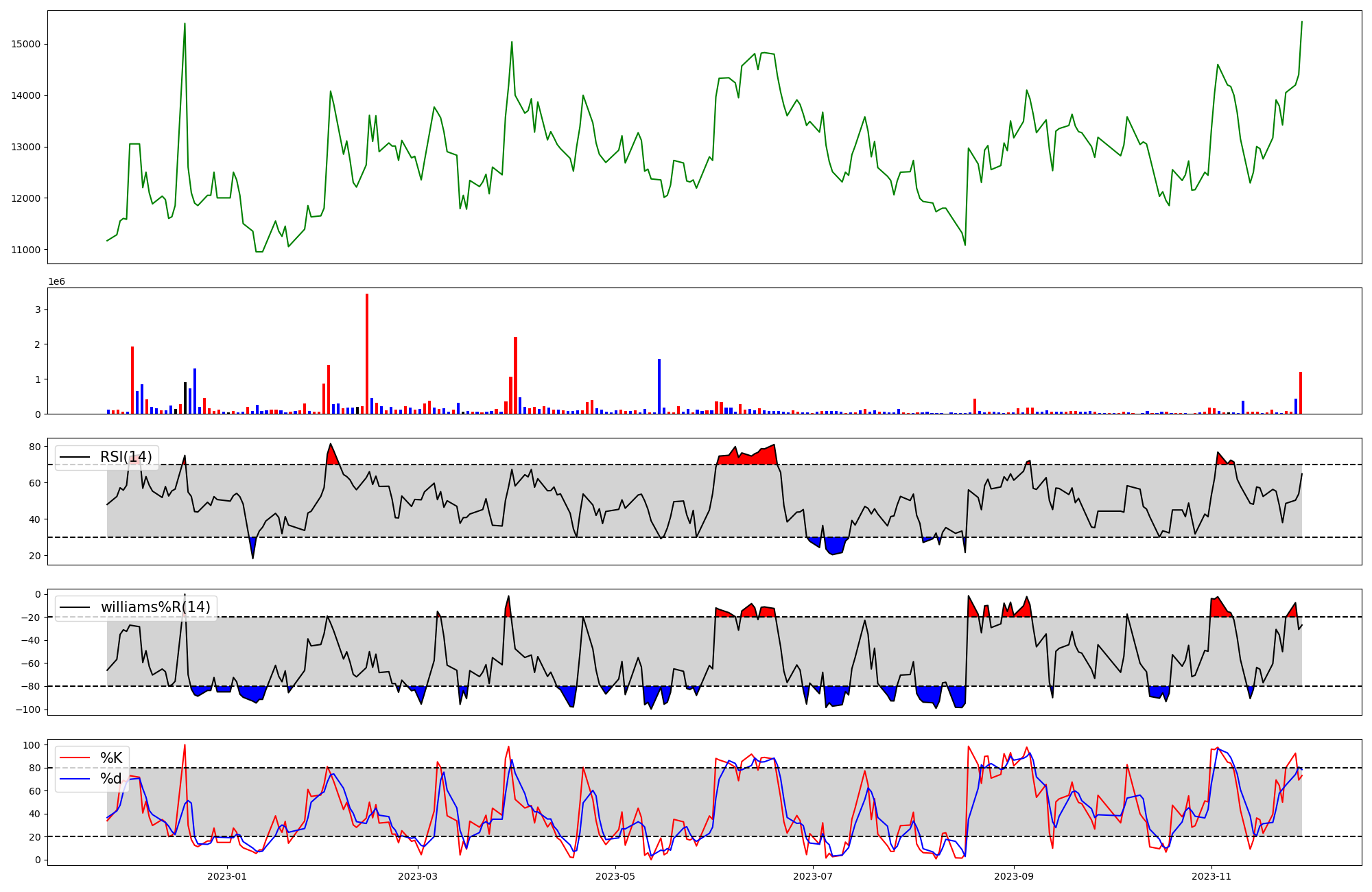This screenshot has height=892, width=1372.
Task: Click the 2023-09 date axis label
Action: pos(1013,876)
